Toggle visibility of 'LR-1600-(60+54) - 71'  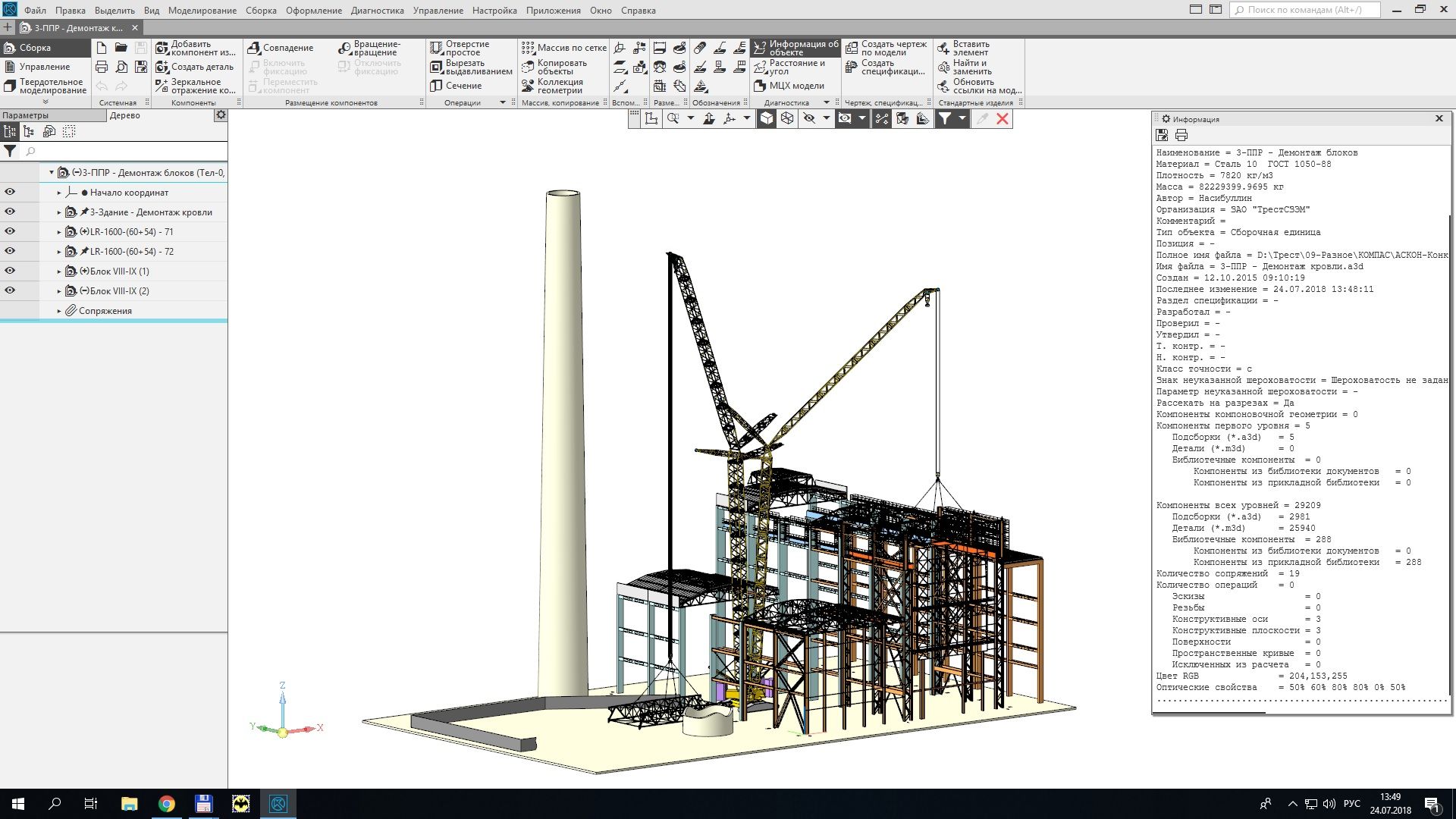point(10,231)
